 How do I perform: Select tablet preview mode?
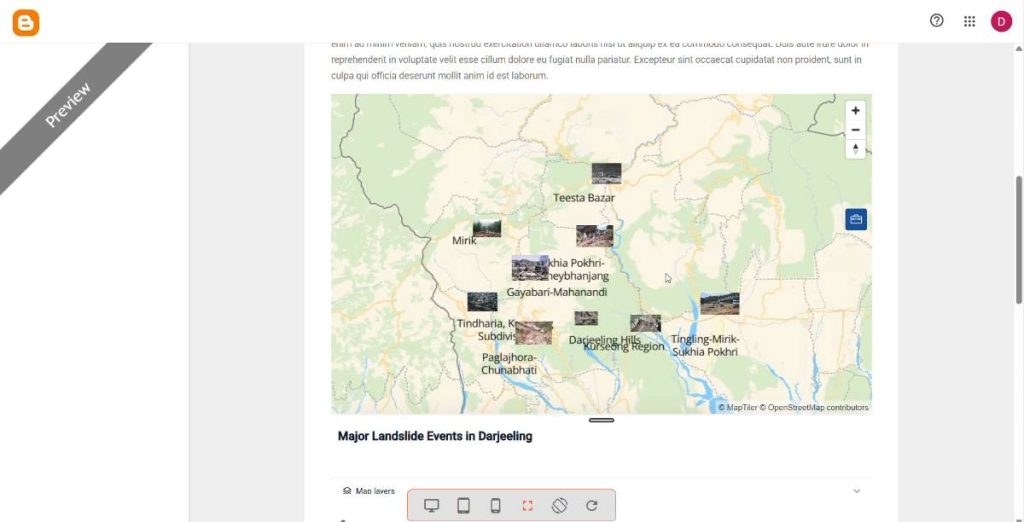tap(464, 506)
